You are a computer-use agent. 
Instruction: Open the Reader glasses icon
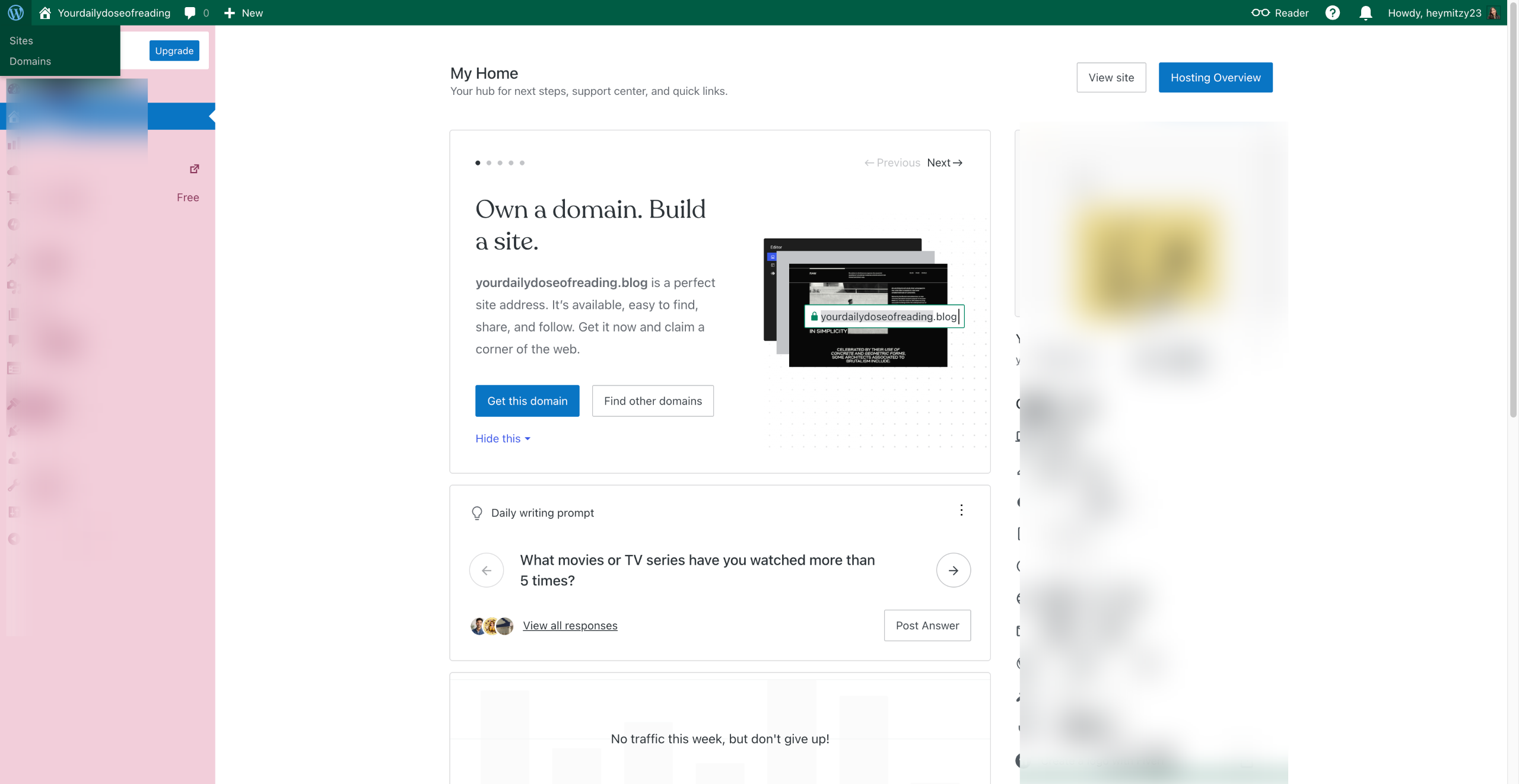1260,12
